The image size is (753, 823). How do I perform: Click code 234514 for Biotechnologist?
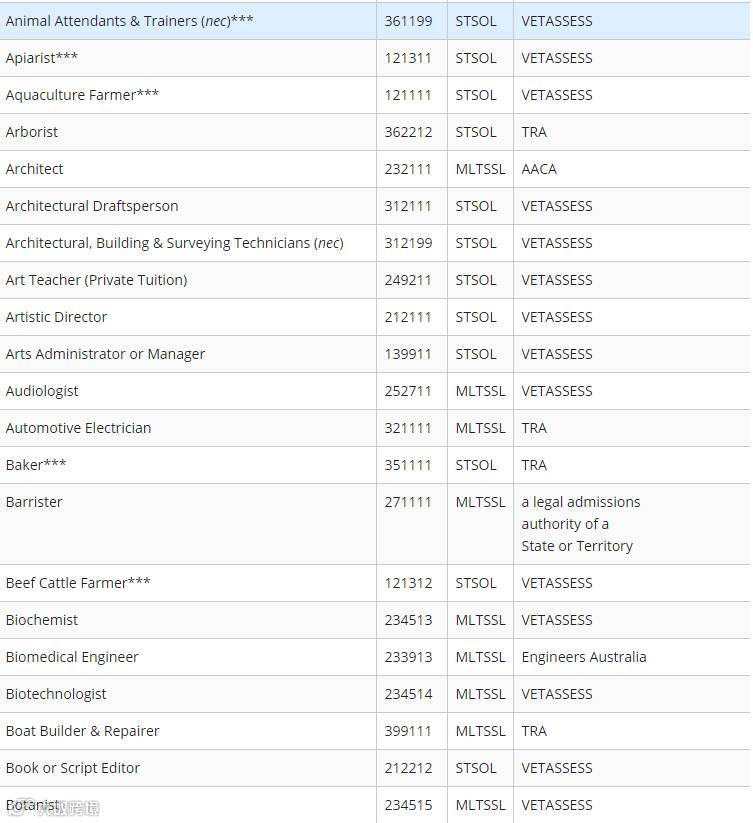(408, 694)
